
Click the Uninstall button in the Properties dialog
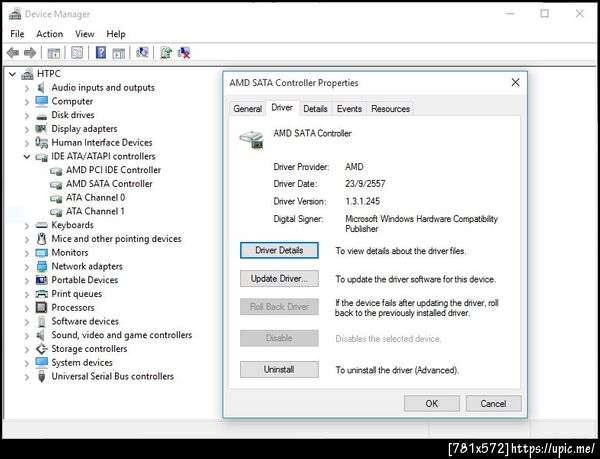click(x=279, y=369)
